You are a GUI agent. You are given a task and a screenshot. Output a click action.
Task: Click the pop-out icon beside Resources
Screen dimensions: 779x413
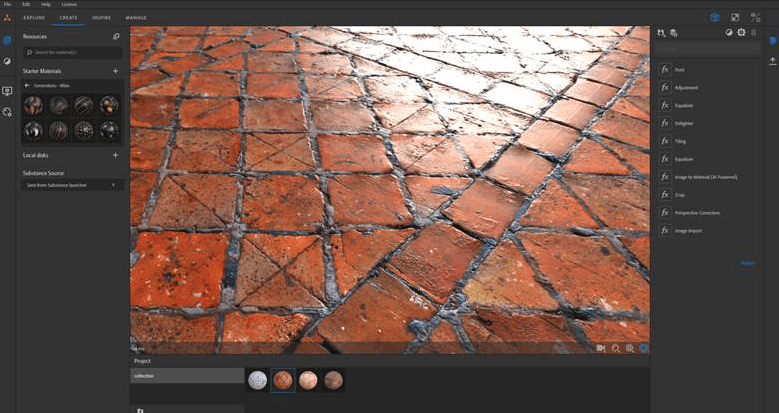[116, 36]
